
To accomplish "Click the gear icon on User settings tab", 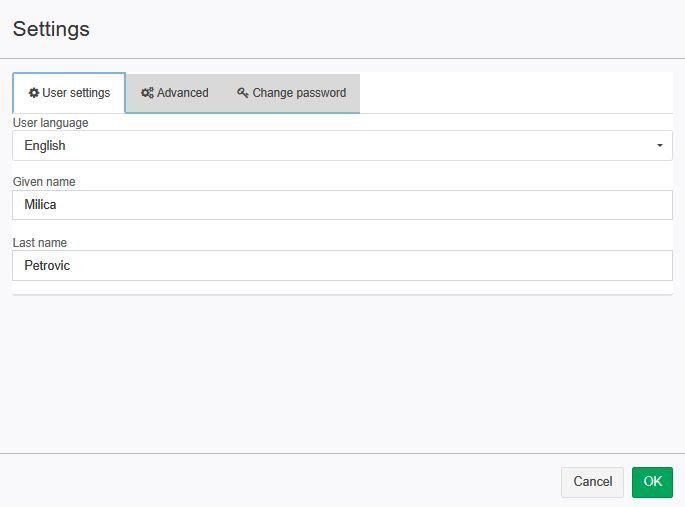I will point(34,93).
